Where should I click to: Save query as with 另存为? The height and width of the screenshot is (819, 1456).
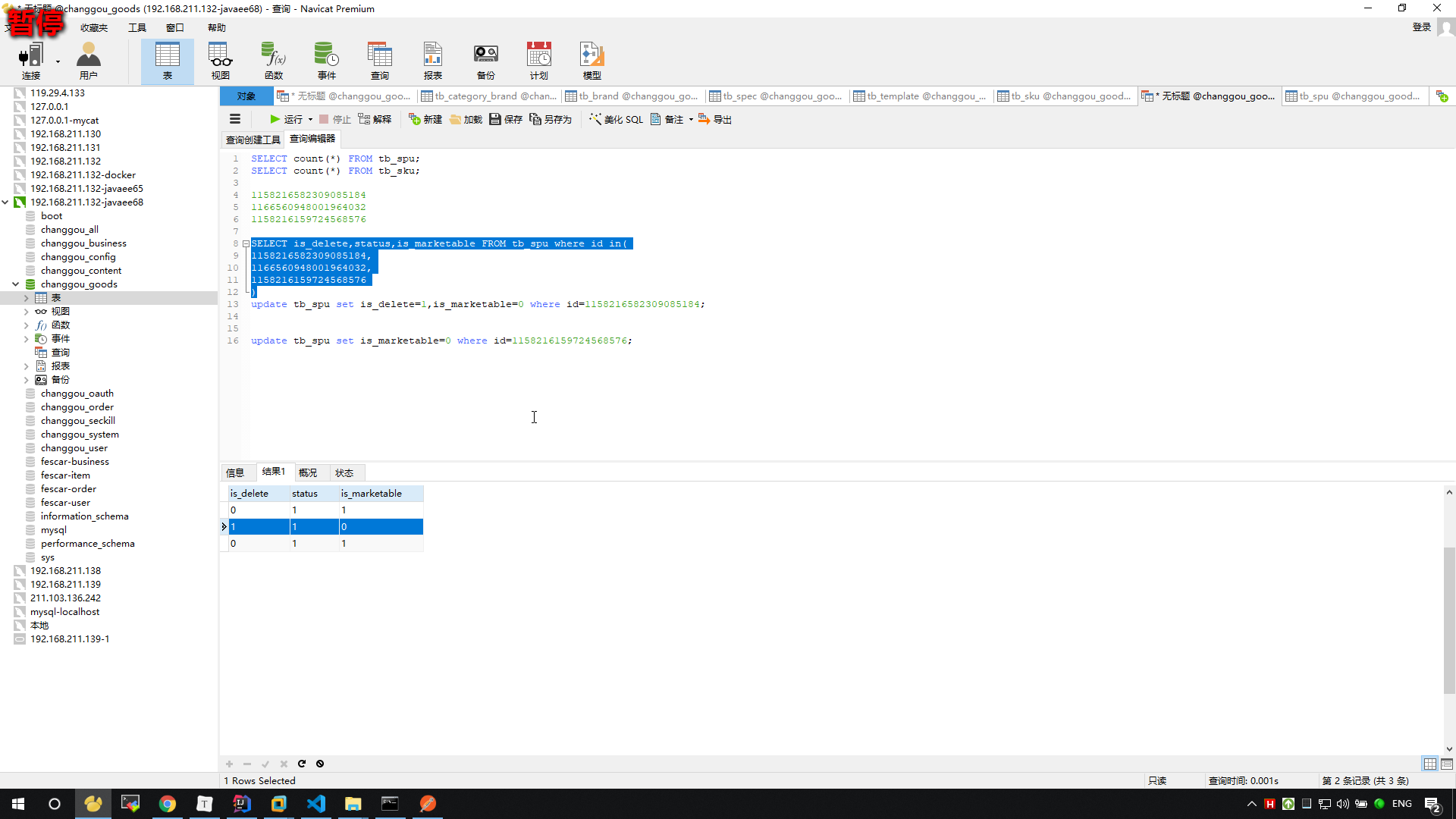coord(551,119)
